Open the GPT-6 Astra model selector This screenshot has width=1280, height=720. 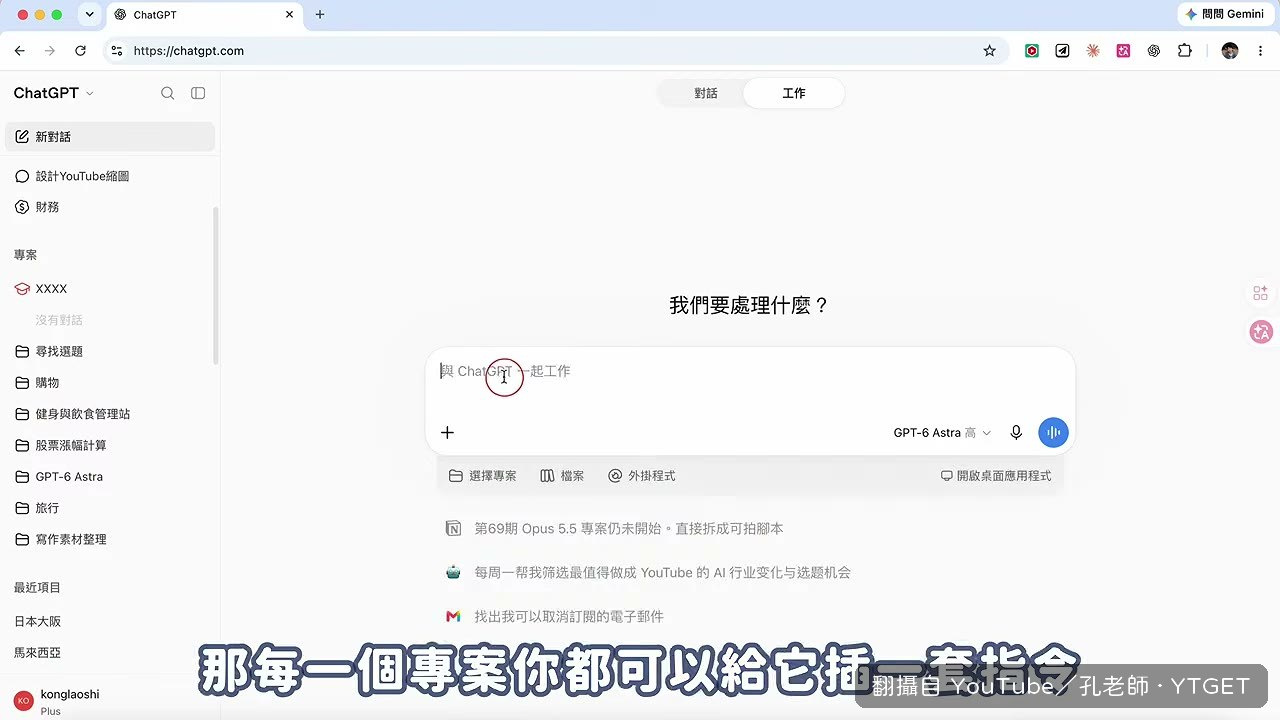[x=942, y=433]
